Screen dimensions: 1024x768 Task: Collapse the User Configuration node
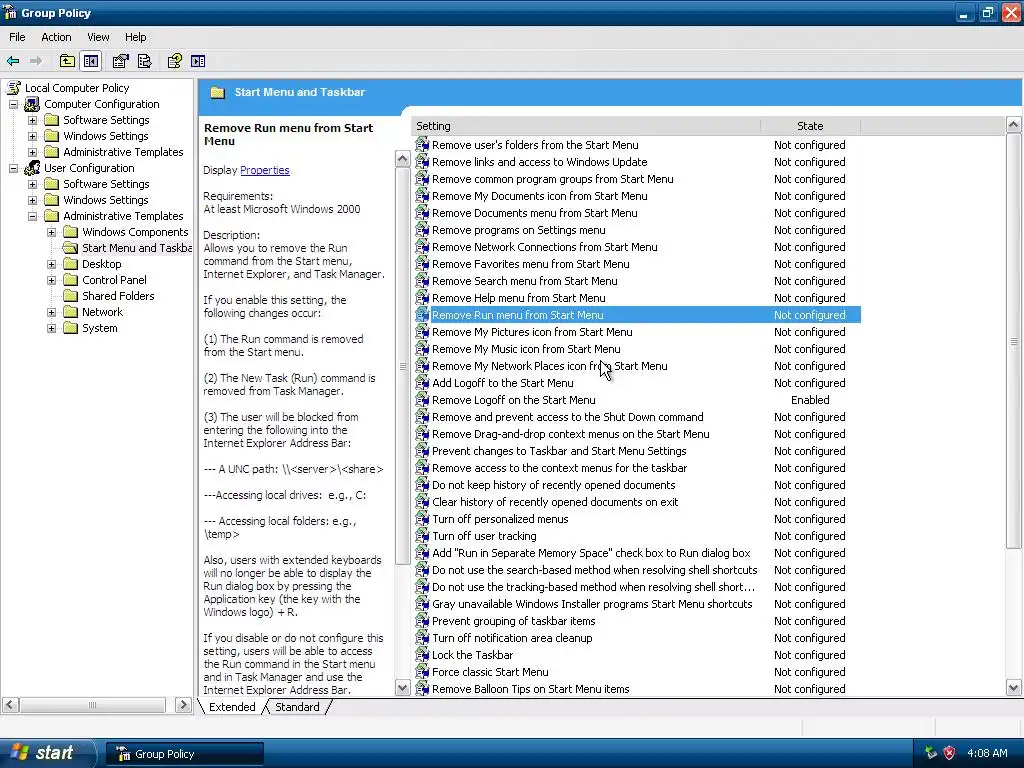coord(13,168)
